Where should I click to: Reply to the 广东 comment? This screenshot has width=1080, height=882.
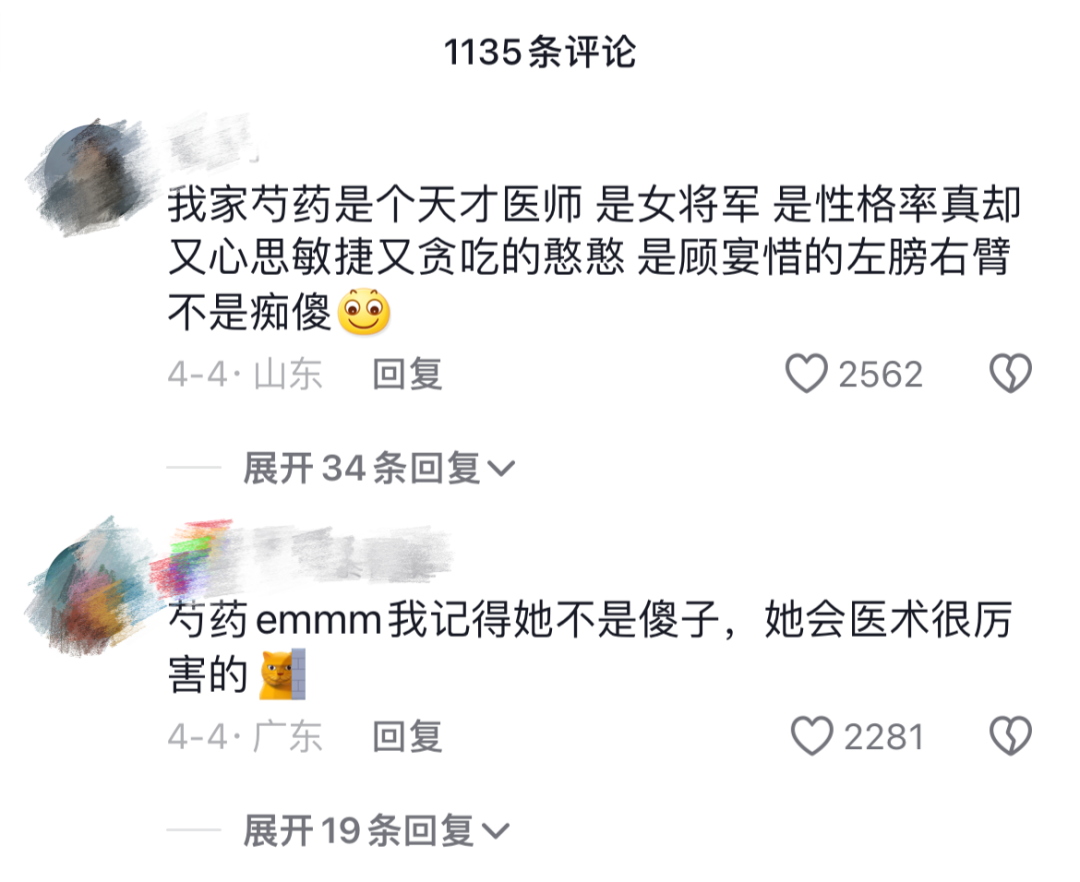click(407, 737)
